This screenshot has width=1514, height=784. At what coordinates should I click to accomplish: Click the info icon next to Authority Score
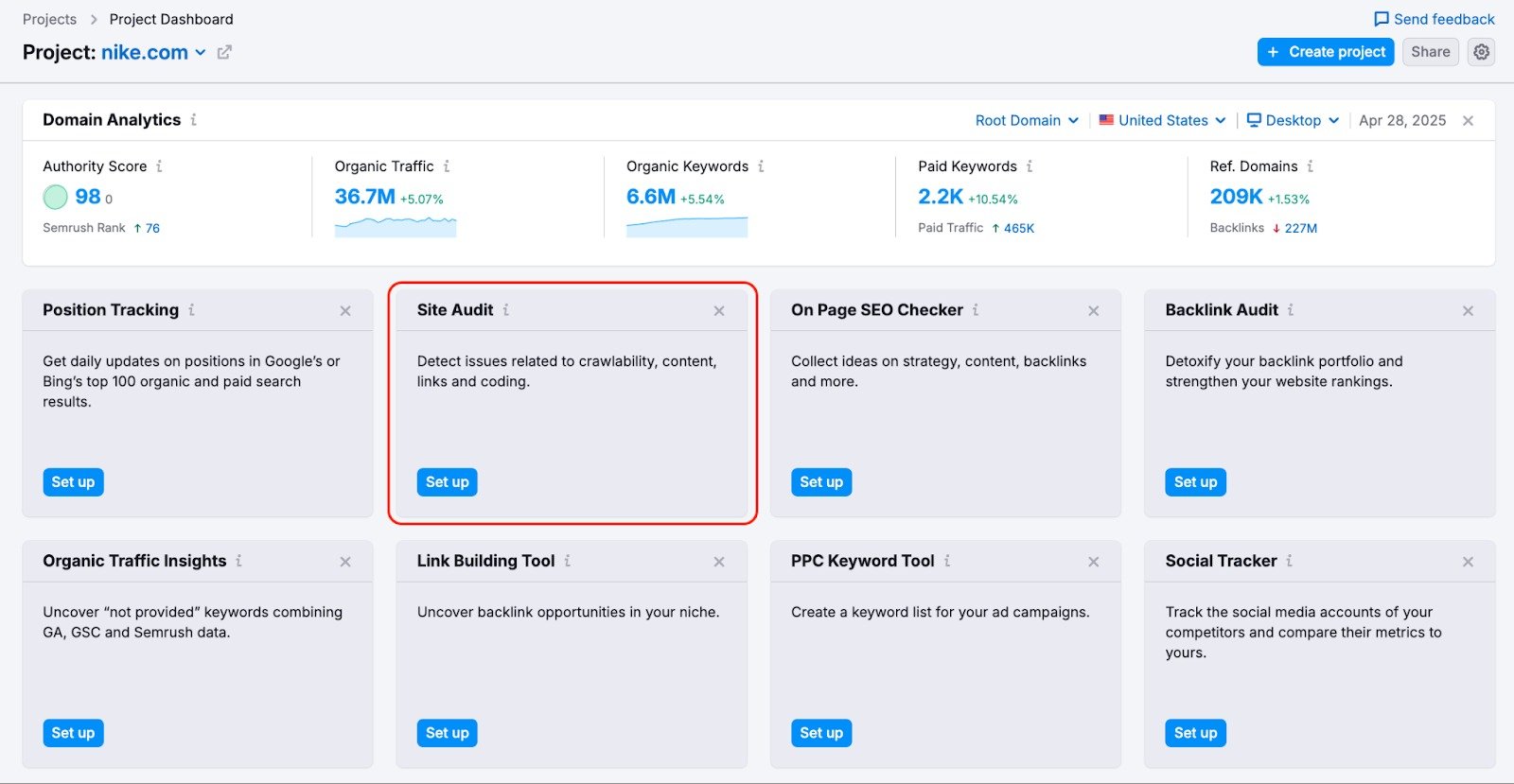(x=159, y=166)
